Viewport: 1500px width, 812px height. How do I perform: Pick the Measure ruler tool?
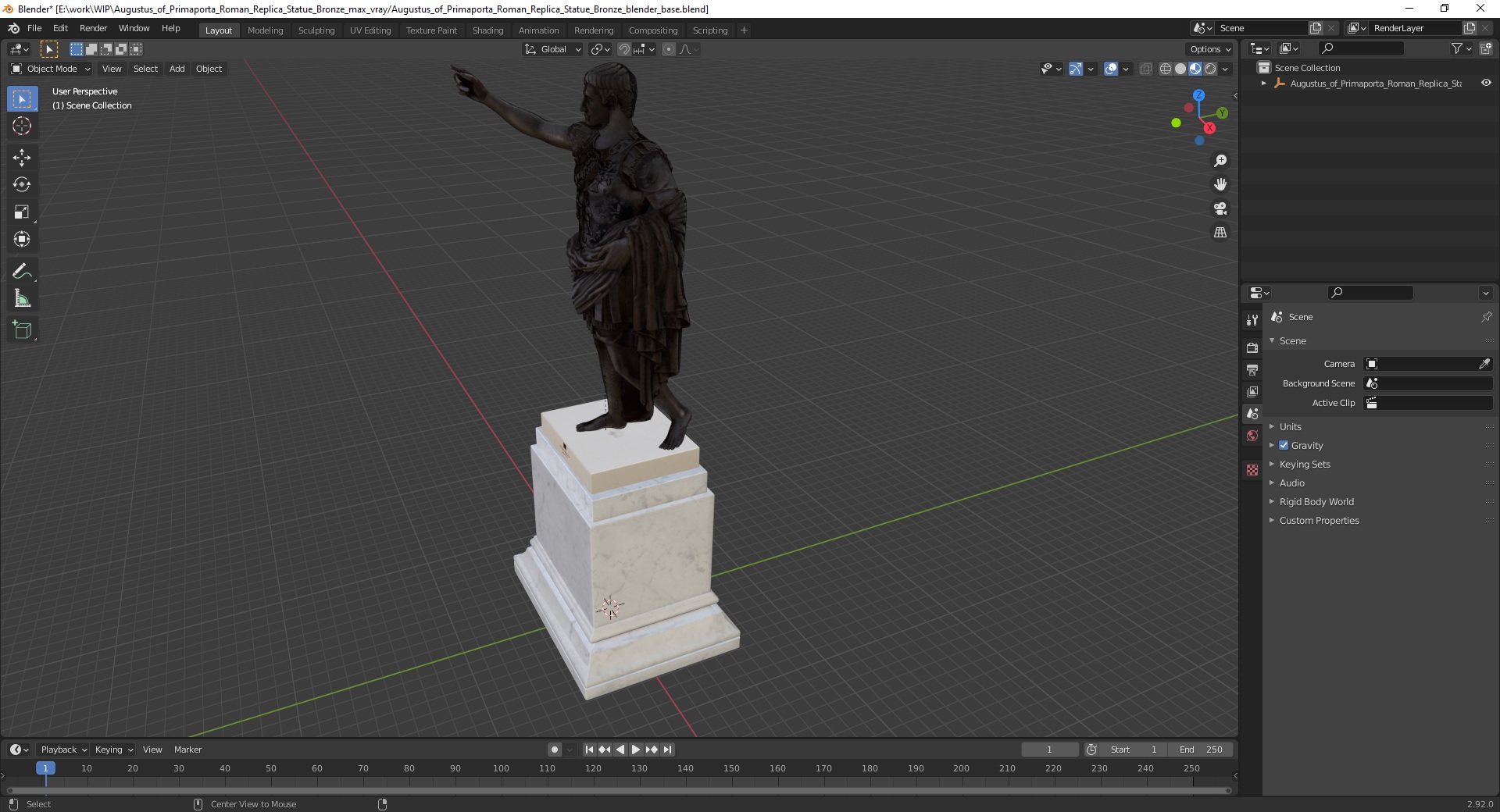pyautogui.click(x=22, y=298)
